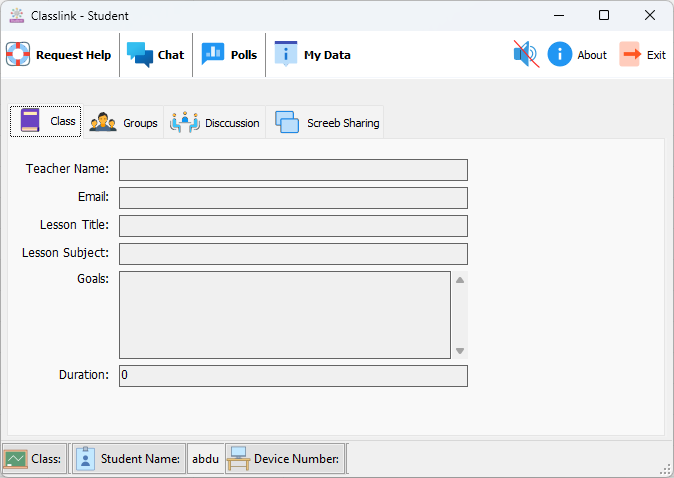Click the Lesson Title: label
The width and height of the screenshot is (674, 478).
click(x=74, y=225)
